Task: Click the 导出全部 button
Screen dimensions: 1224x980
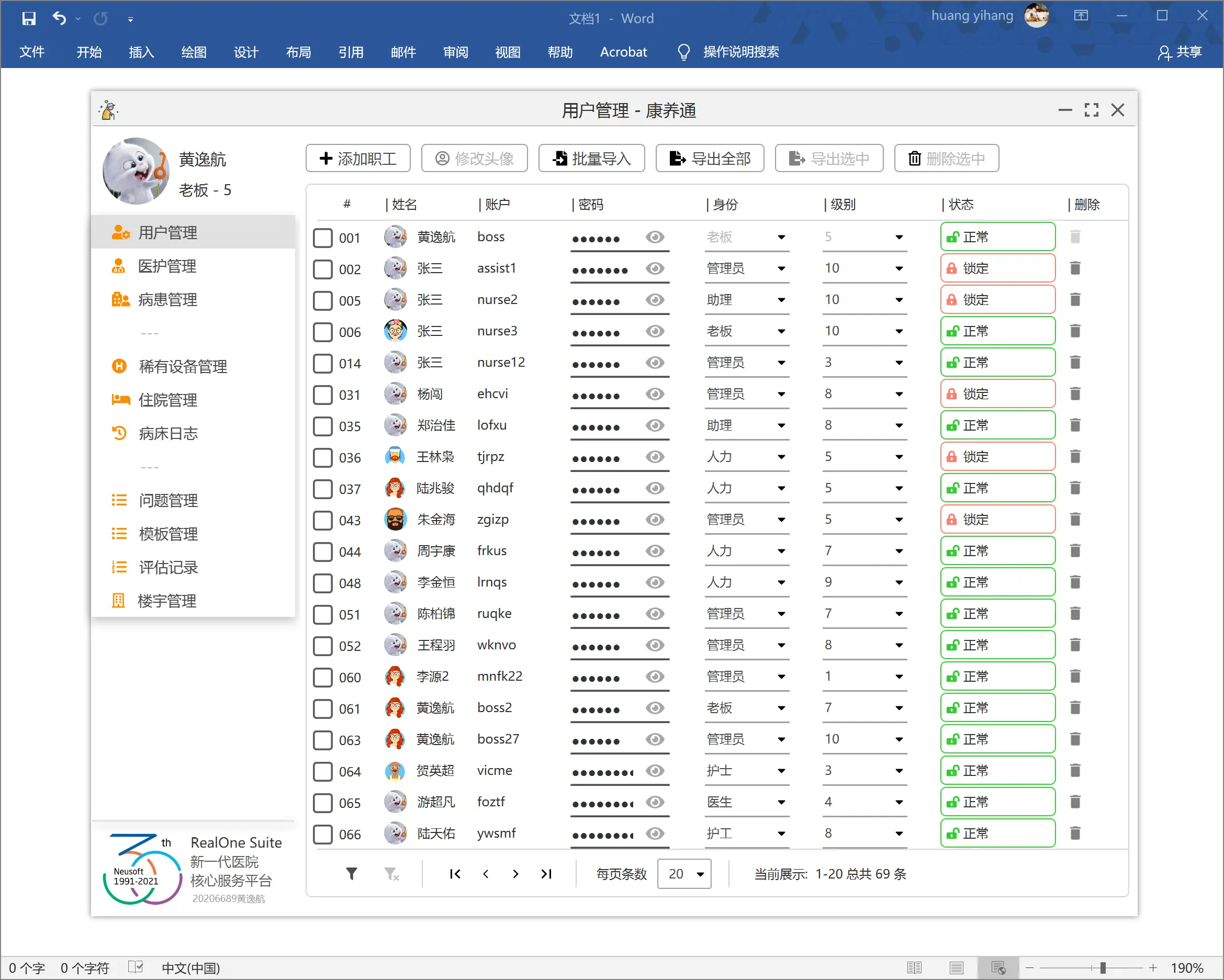Action: coord(710,159)
